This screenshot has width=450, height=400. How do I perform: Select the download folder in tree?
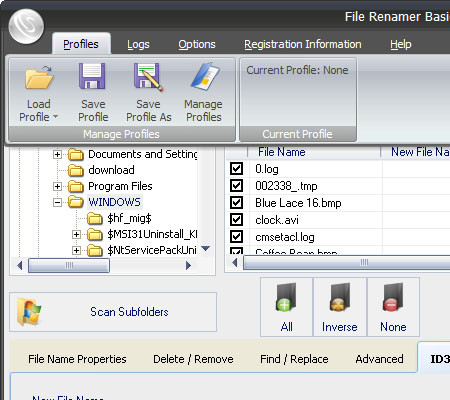pos(111,170)
